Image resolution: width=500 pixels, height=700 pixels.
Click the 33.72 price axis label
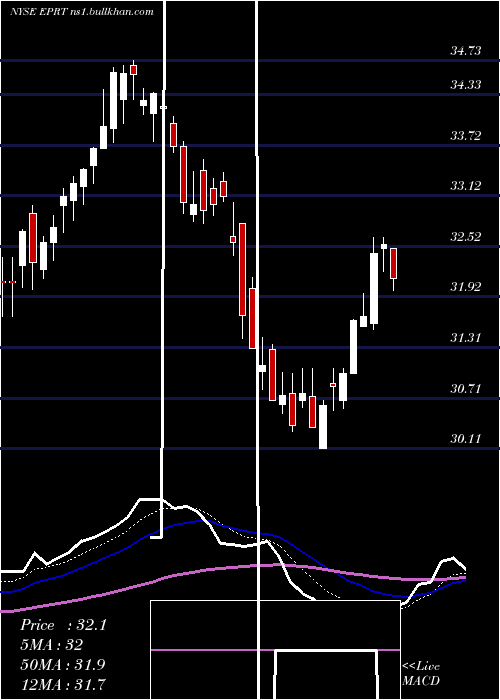[x=466, y=135]
